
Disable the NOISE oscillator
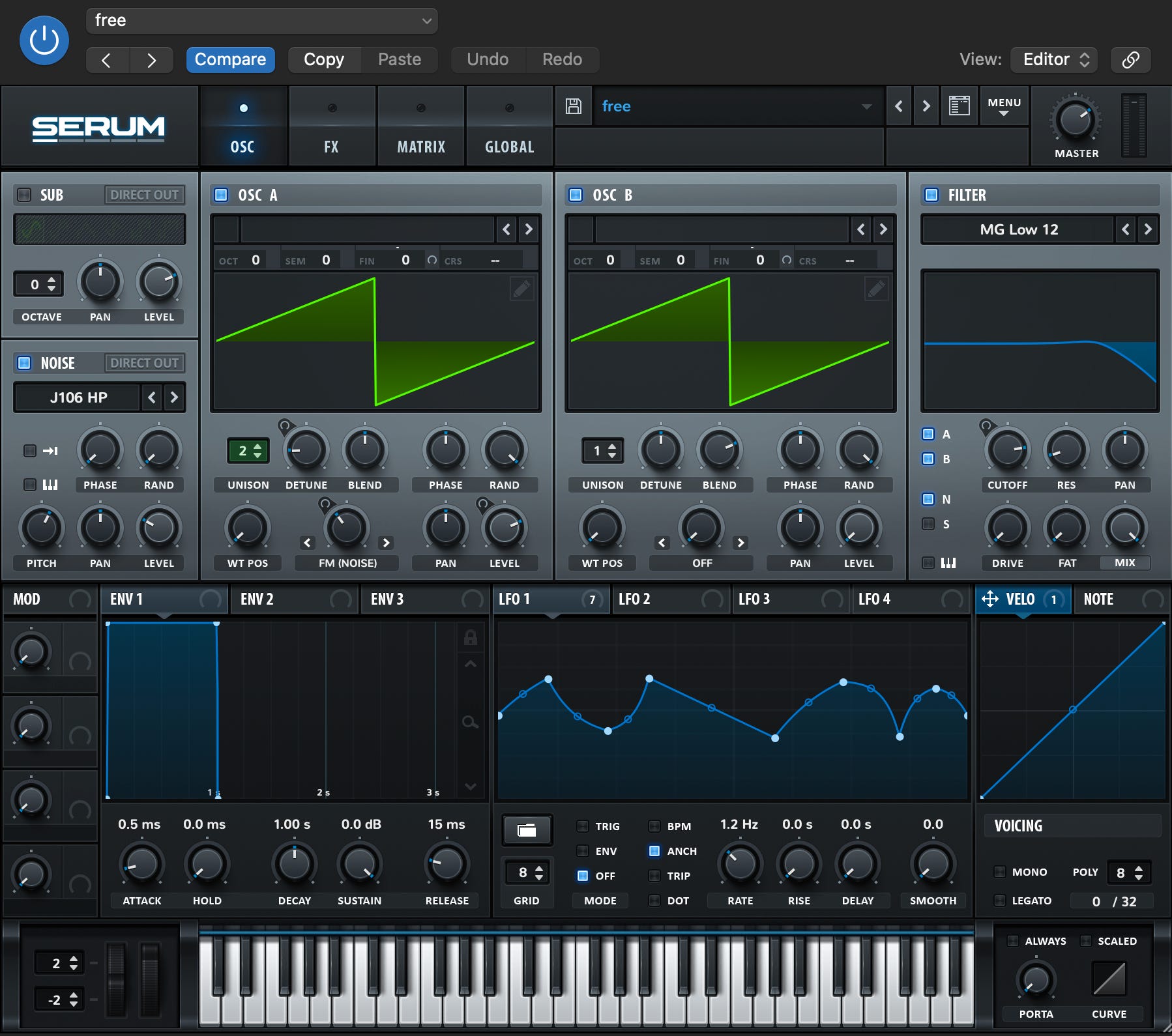(x=24, y=363)
